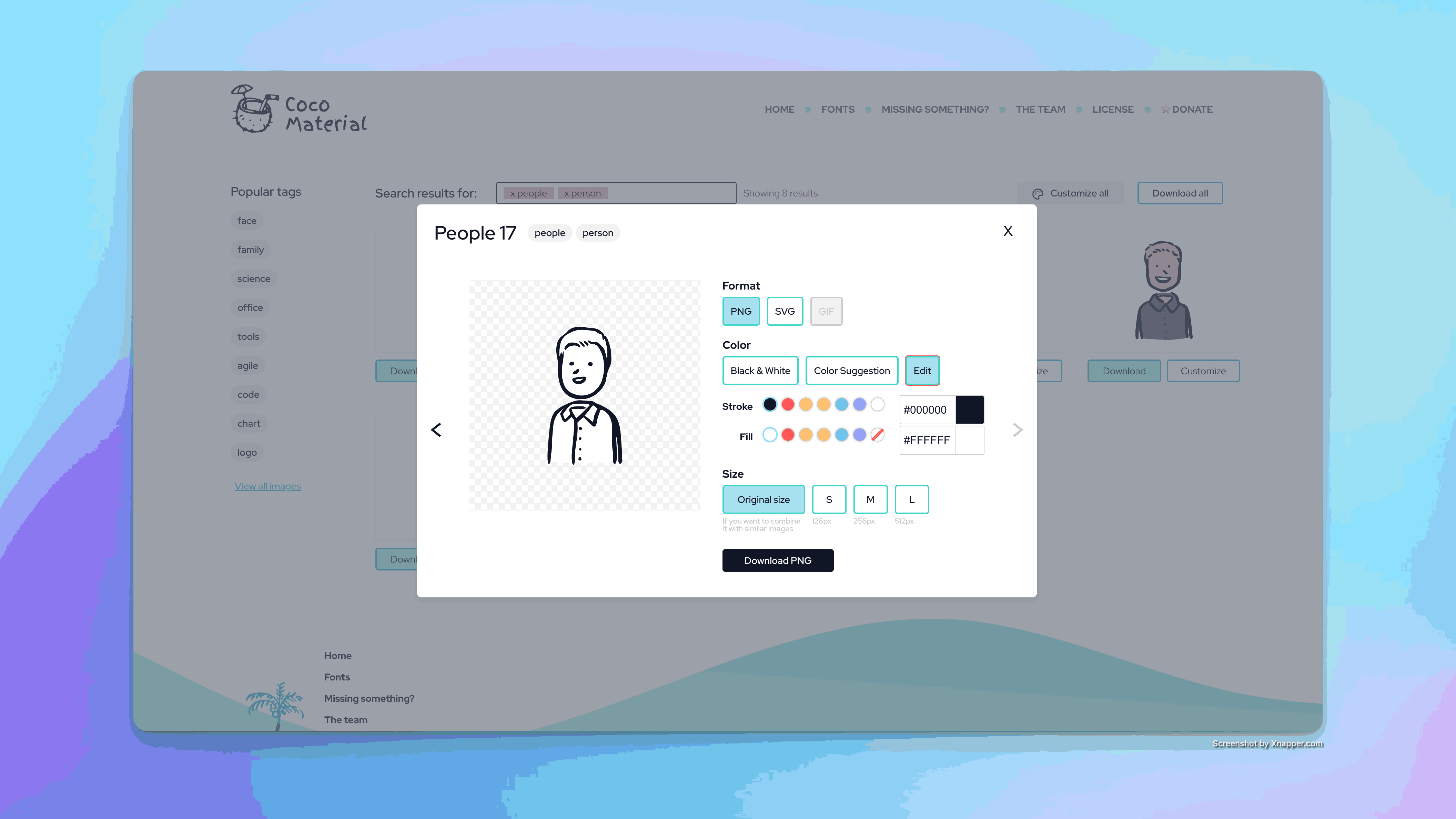Choose Color Suggestion mode
Viewport: 1456px width, 819px height.
tap(852, 371)
